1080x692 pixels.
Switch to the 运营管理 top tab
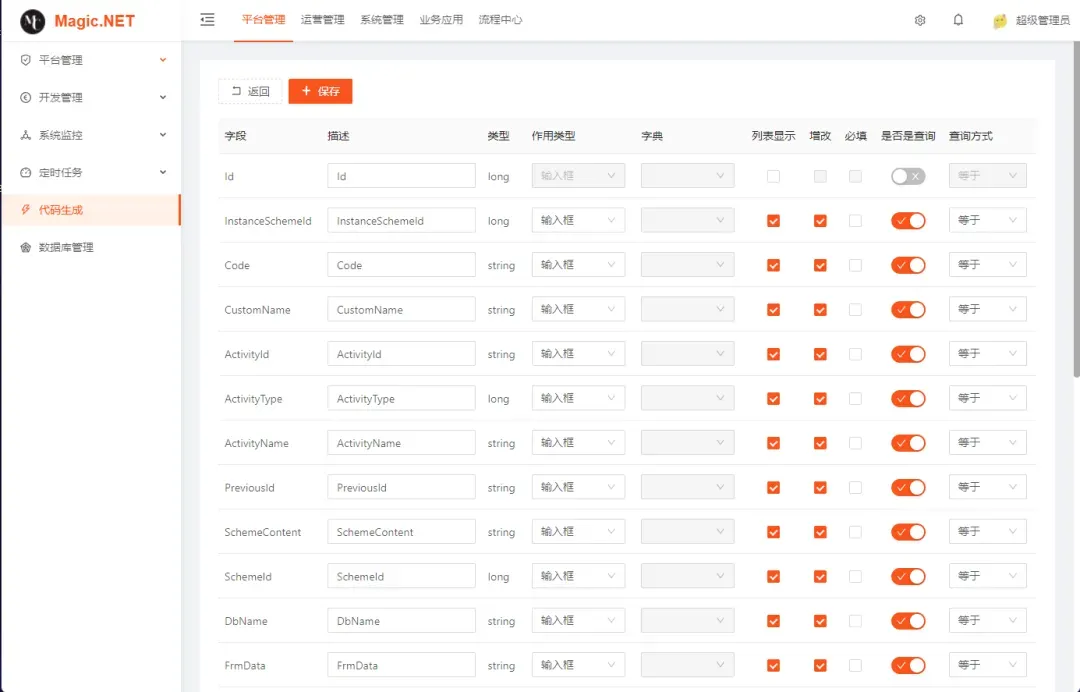coord(322,20)
